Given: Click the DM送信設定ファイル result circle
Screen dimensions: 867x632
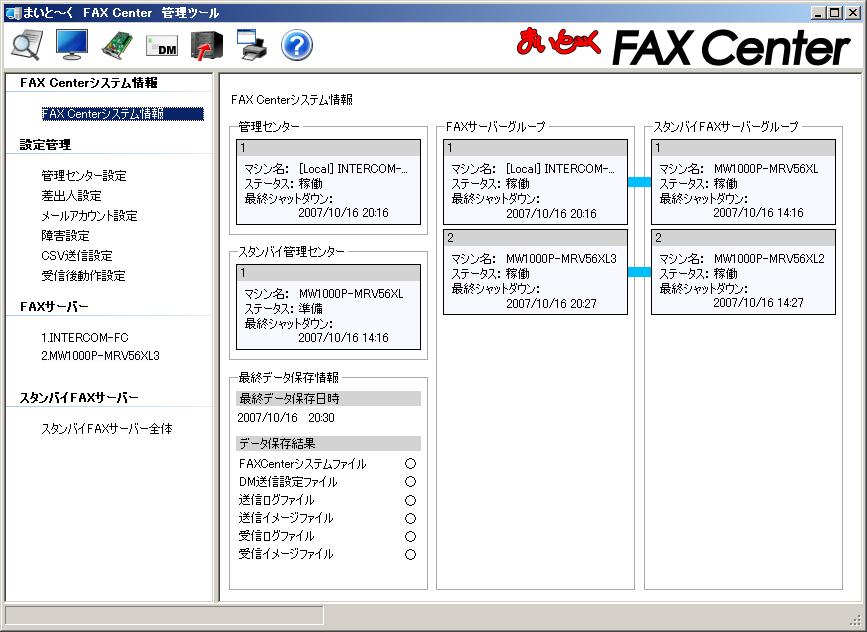Looking at the screenshot, I should click(410, 482).
